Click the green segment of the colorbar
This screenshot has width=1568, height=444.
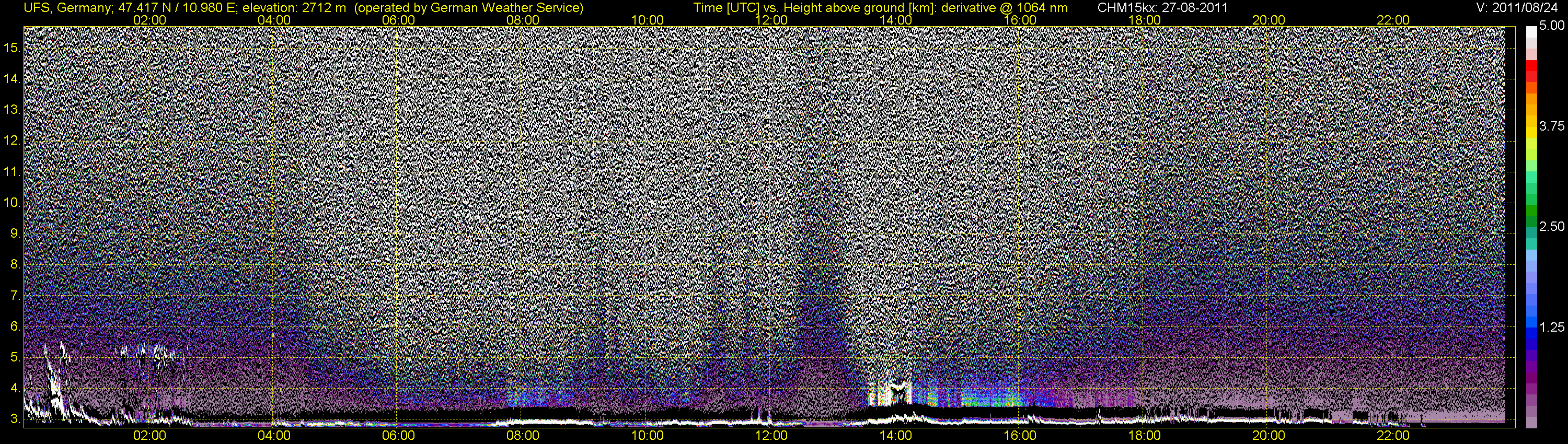pyautogui.click(x=1531, y=211)
